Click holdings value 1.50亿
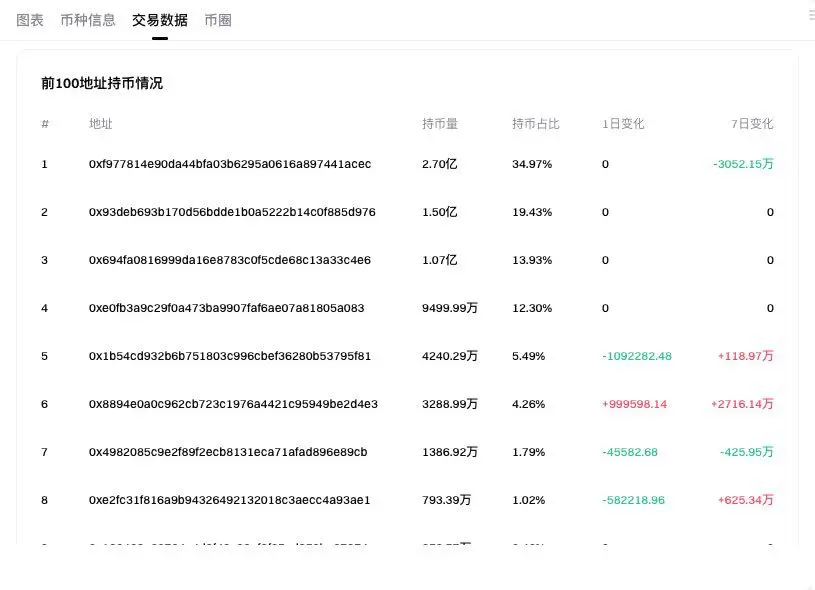The image size is (815, 590). pyautogui.click(x=440, y=212)
